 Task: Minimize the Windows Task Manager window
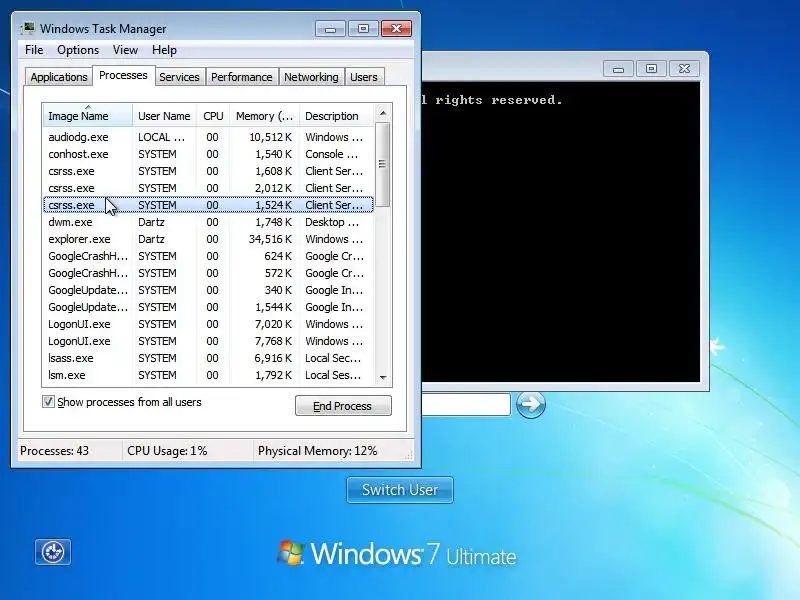point(330,29)
